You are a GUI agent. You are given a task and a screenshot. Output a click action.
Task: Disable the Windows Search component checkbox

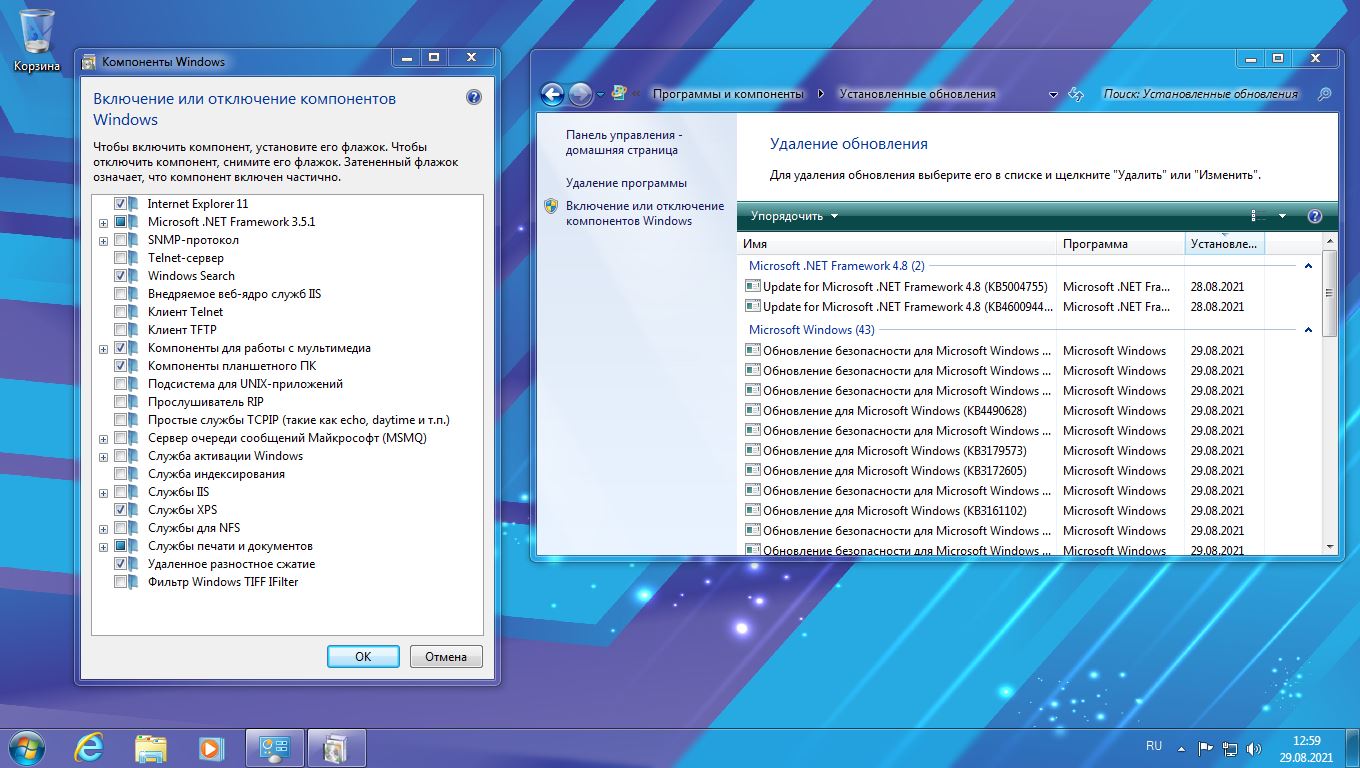click(121, 276)
